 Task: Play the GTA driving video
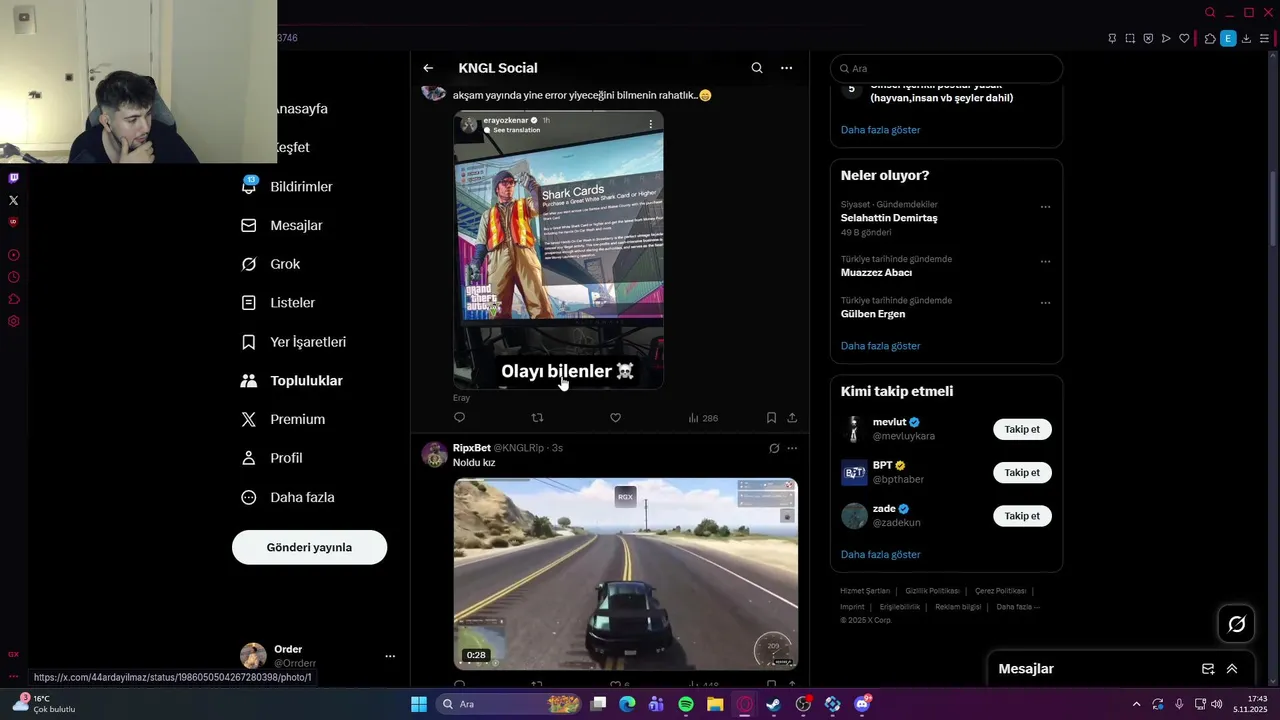625,573
